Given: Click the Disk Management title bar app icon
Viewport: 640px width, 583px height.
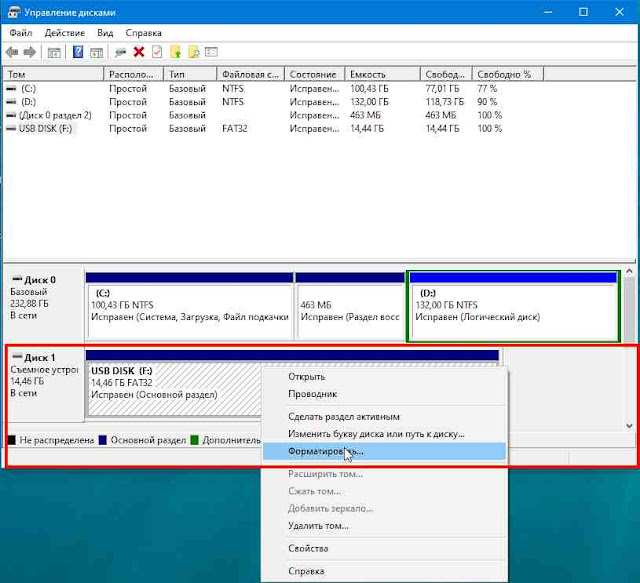Looking at the screenshot, I should pos(14,12).
